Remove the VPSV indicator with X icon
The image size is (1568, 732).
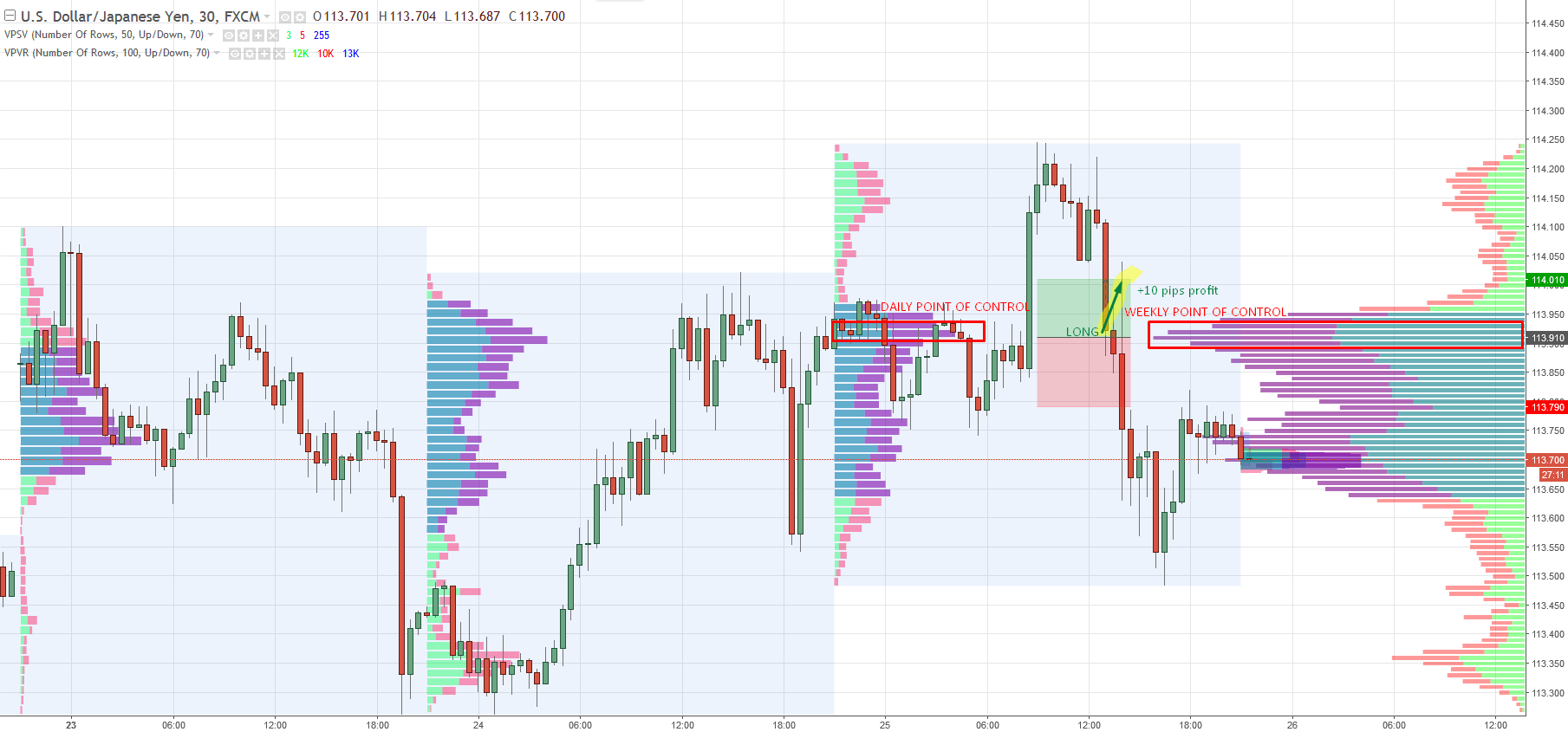[273, 36]
